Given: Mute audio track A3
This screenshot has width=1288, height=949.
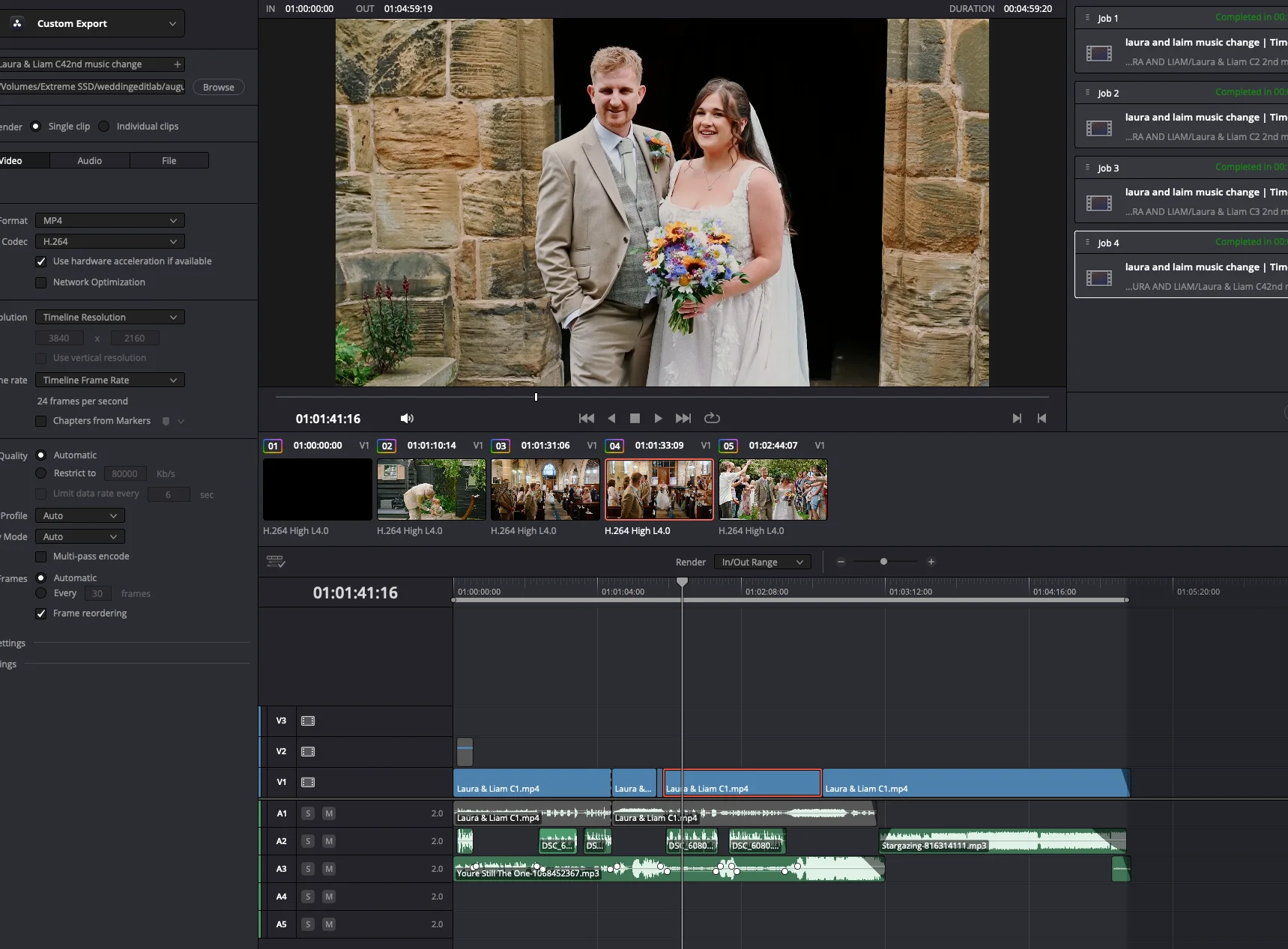Looking at the screenshot, I should point(329,869).
